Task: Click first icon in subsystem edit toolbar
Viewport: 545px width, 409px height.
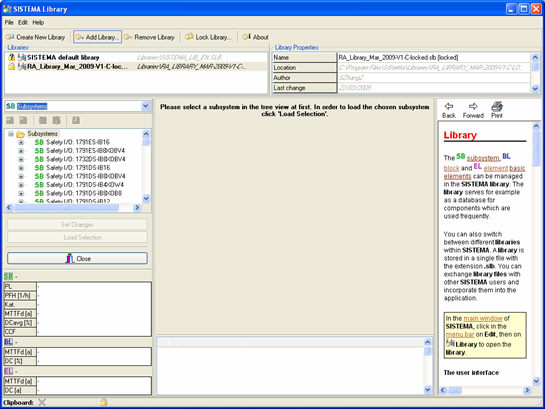Action: (10, 120)
